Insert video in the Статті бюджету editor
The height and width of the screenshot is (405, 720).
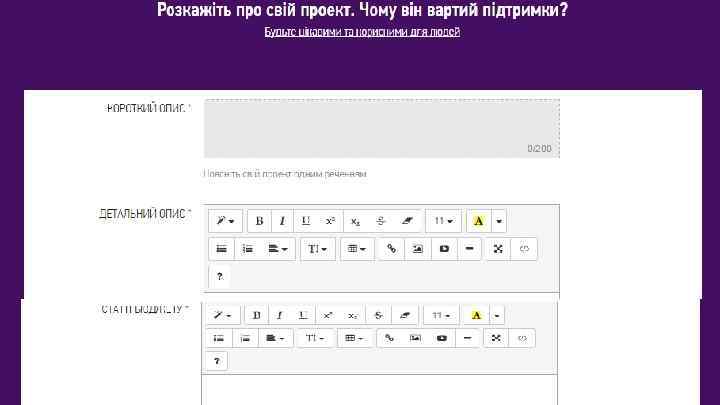442,338
